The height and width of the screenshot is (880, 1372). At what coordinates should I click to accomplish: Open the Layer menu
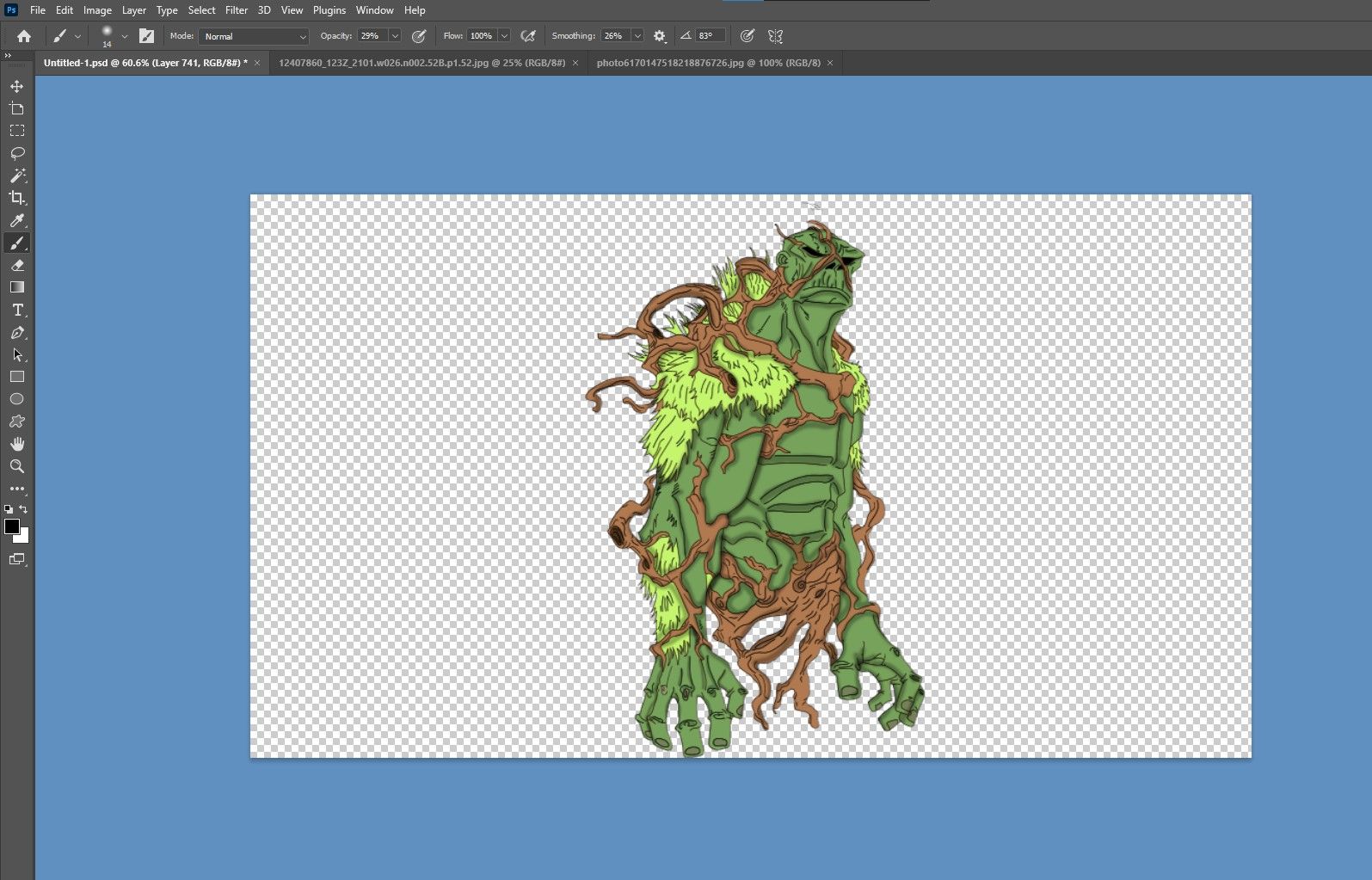point(133,10)
